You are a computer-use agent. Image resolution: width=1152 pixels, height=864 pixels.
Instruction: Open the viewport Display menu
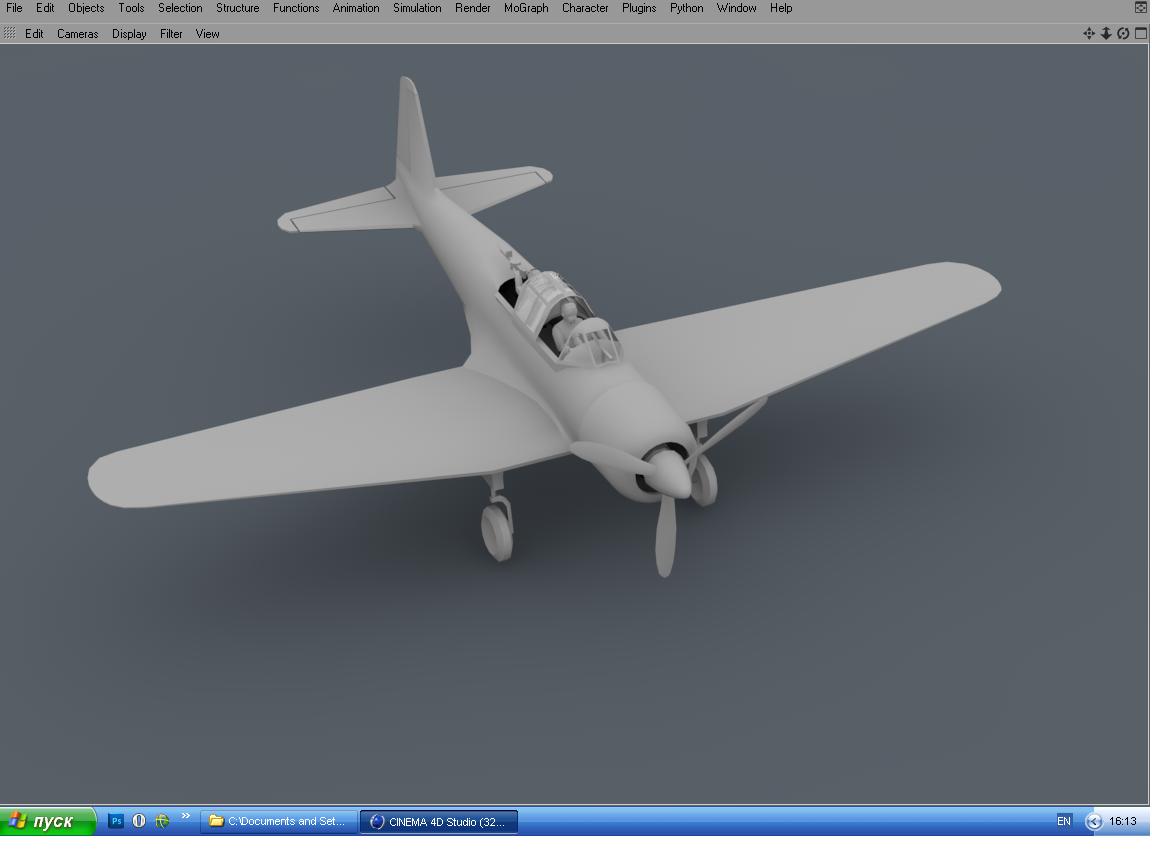pyautogui.click(x=129, y=34)
